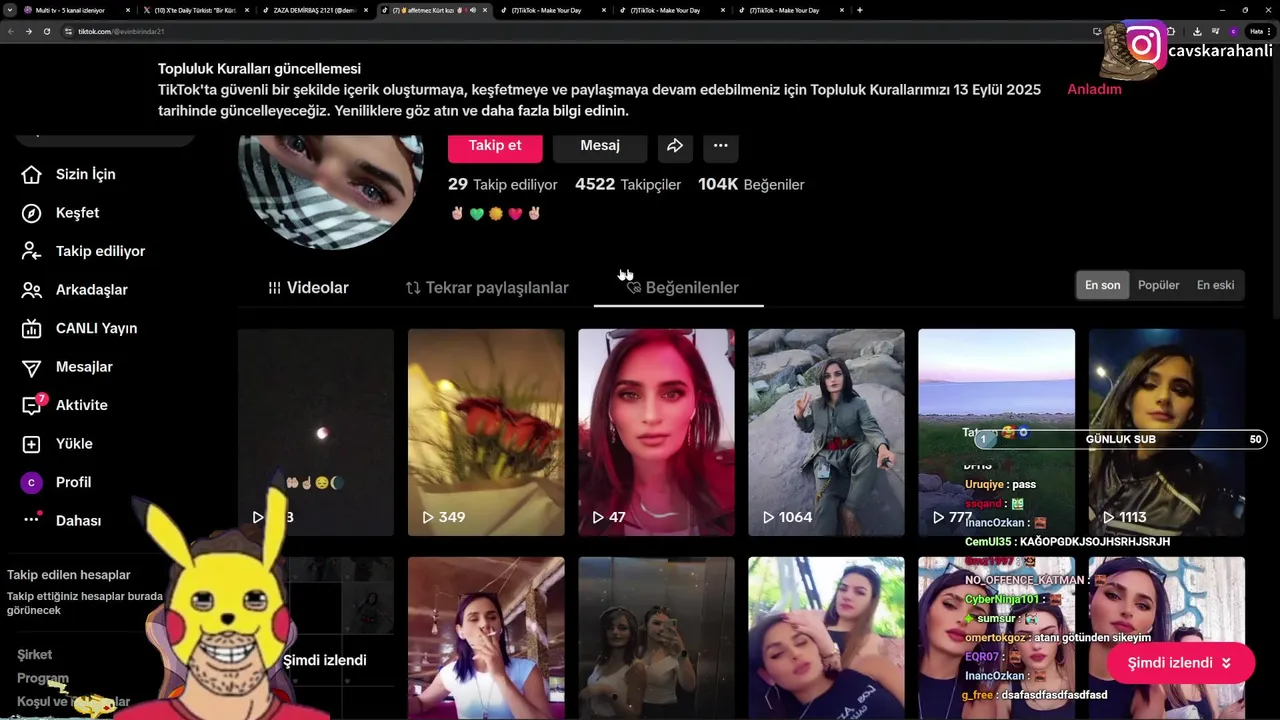Open Profil from the sidebar

pos(56,482)
